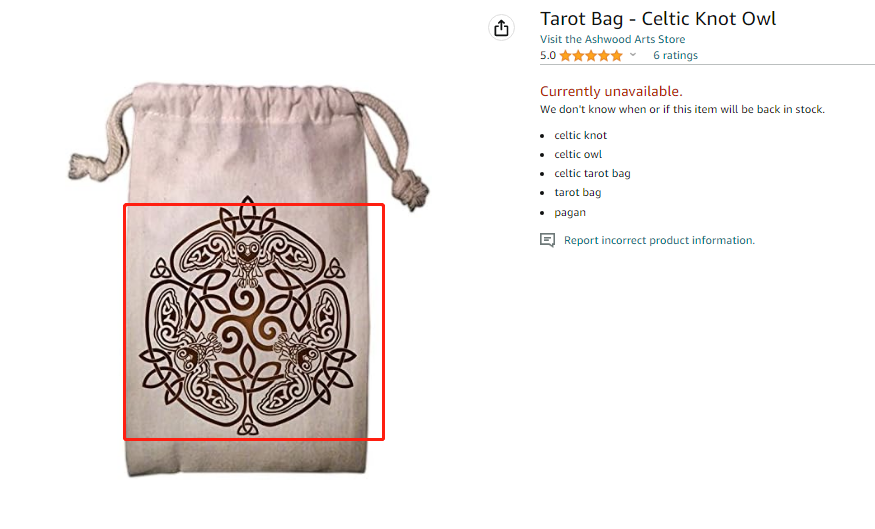Click Report incorrect product information
The width and height of the screenshot is (875, 529).
[659, 240]
